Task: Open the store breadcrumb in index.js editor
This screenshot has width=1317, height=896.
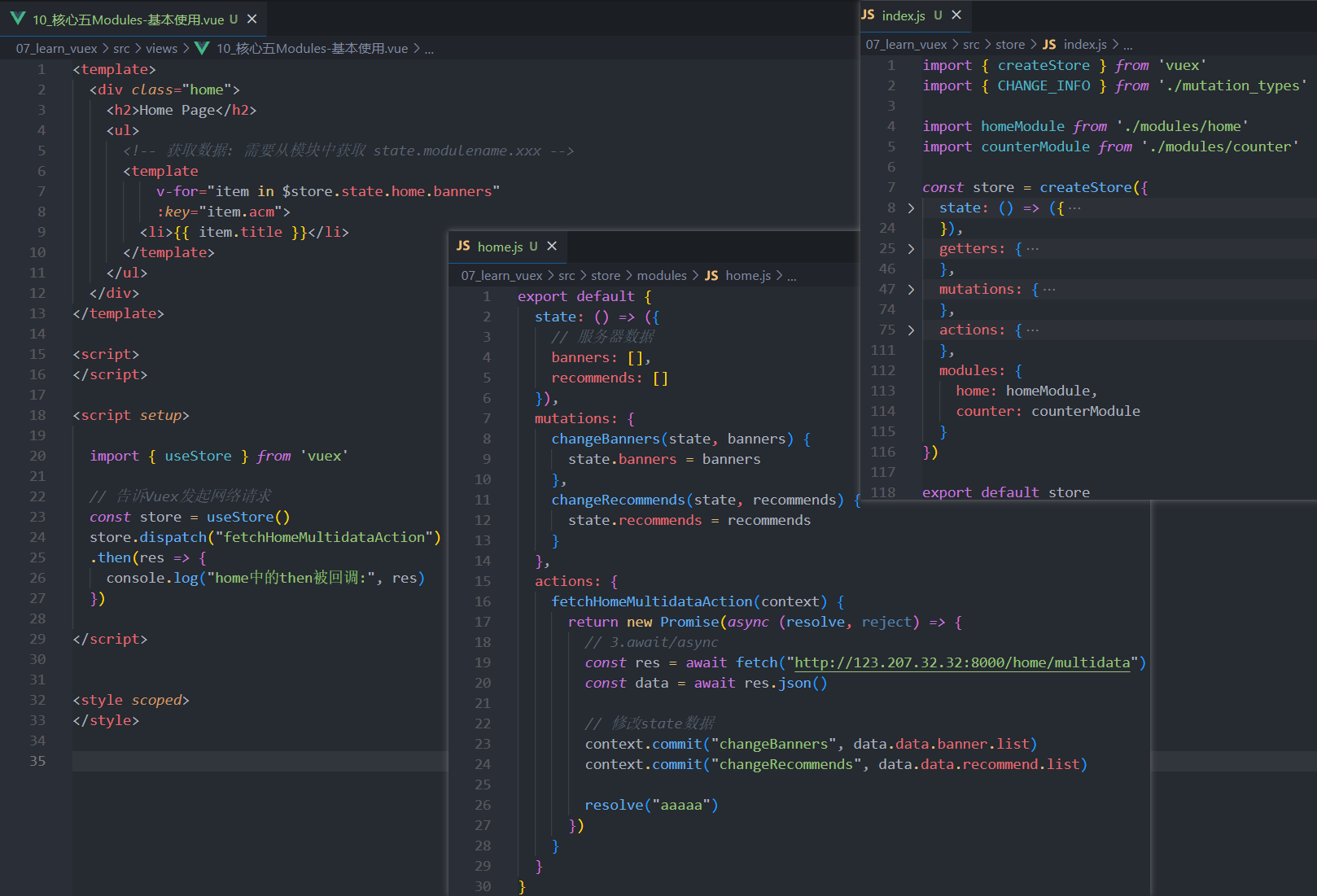Action: [x=1010, y=45]
